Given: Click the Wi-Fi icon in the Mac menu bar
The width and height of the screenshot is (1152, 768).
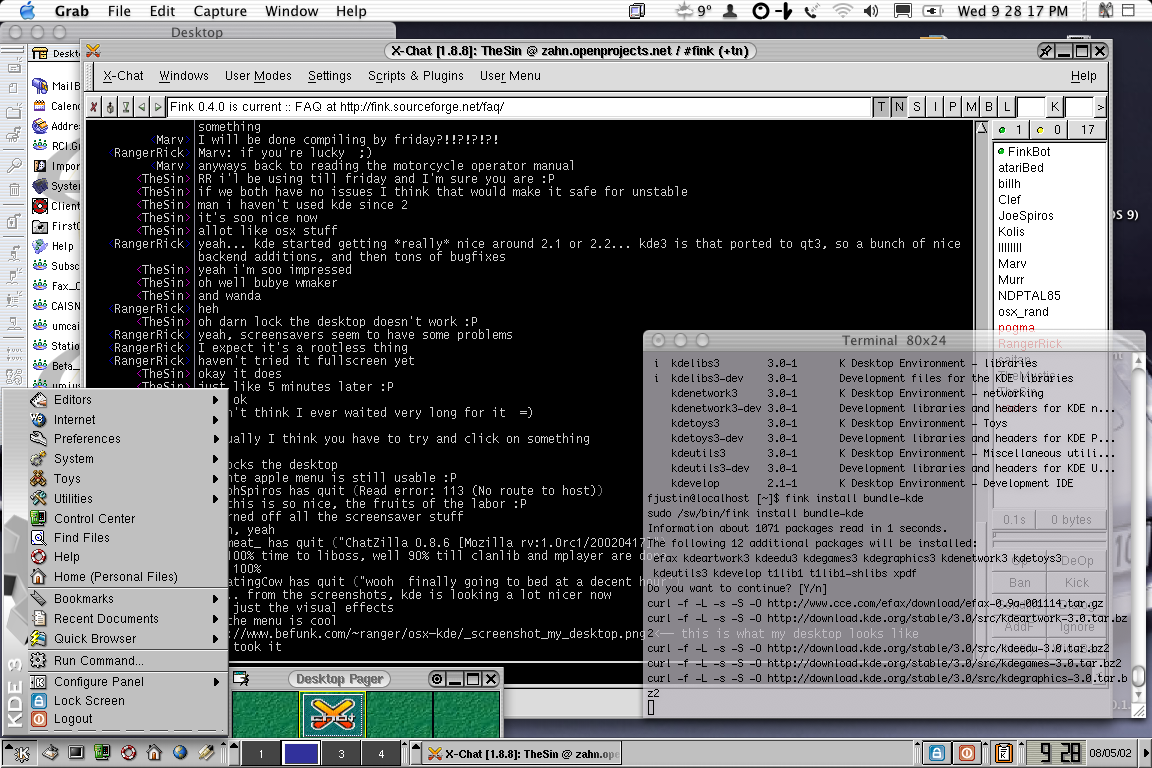Looking at the screenshot, I should [842, 11].
